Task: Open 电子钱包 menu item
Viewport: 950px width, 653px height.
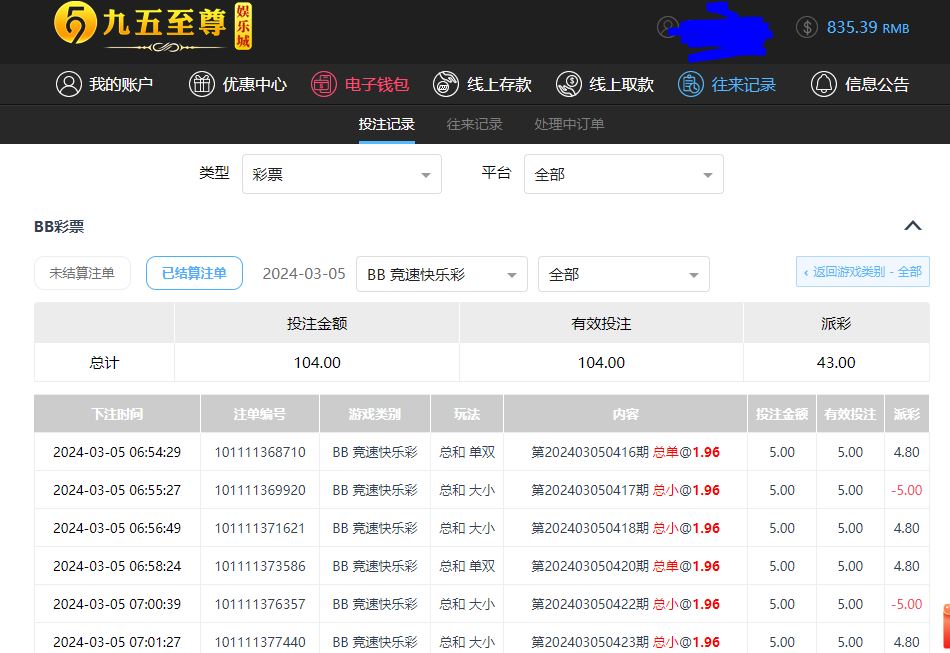Action: point(360,84)
